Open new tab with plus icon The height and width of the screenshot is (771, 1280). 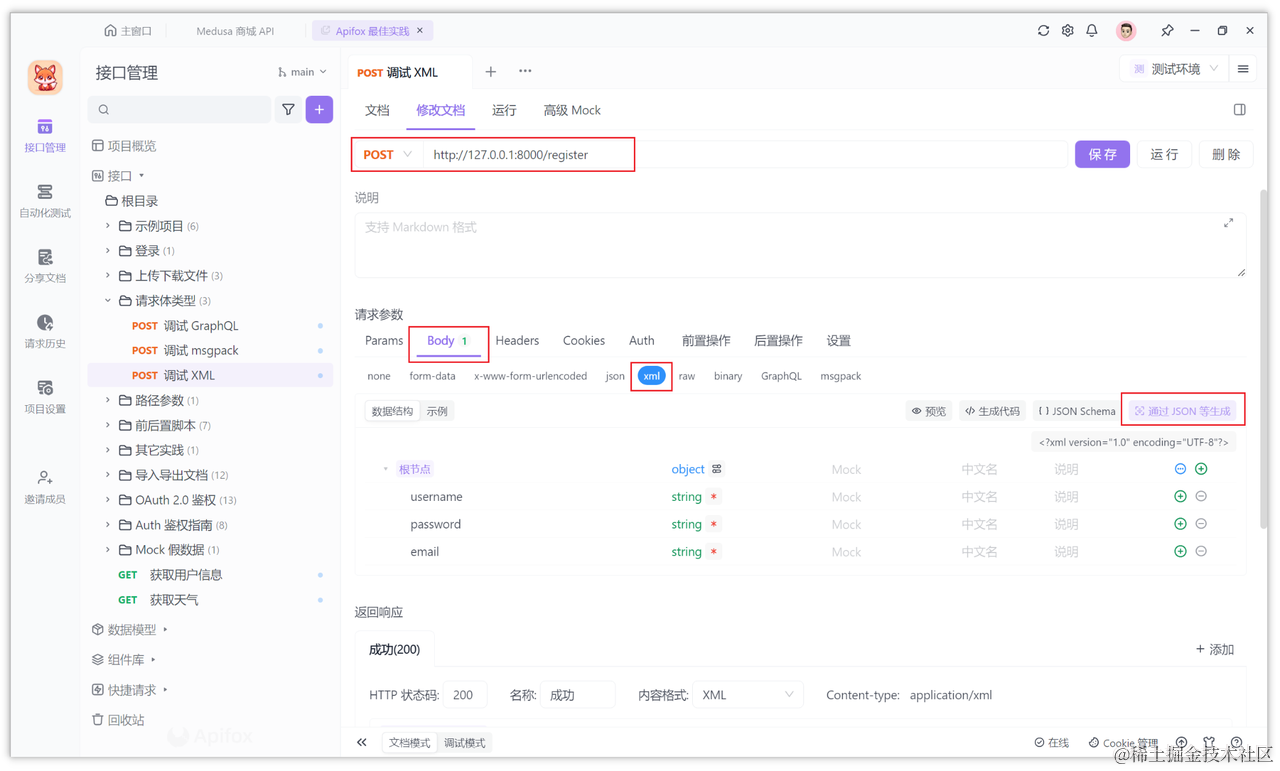click(x=490, y=72)
